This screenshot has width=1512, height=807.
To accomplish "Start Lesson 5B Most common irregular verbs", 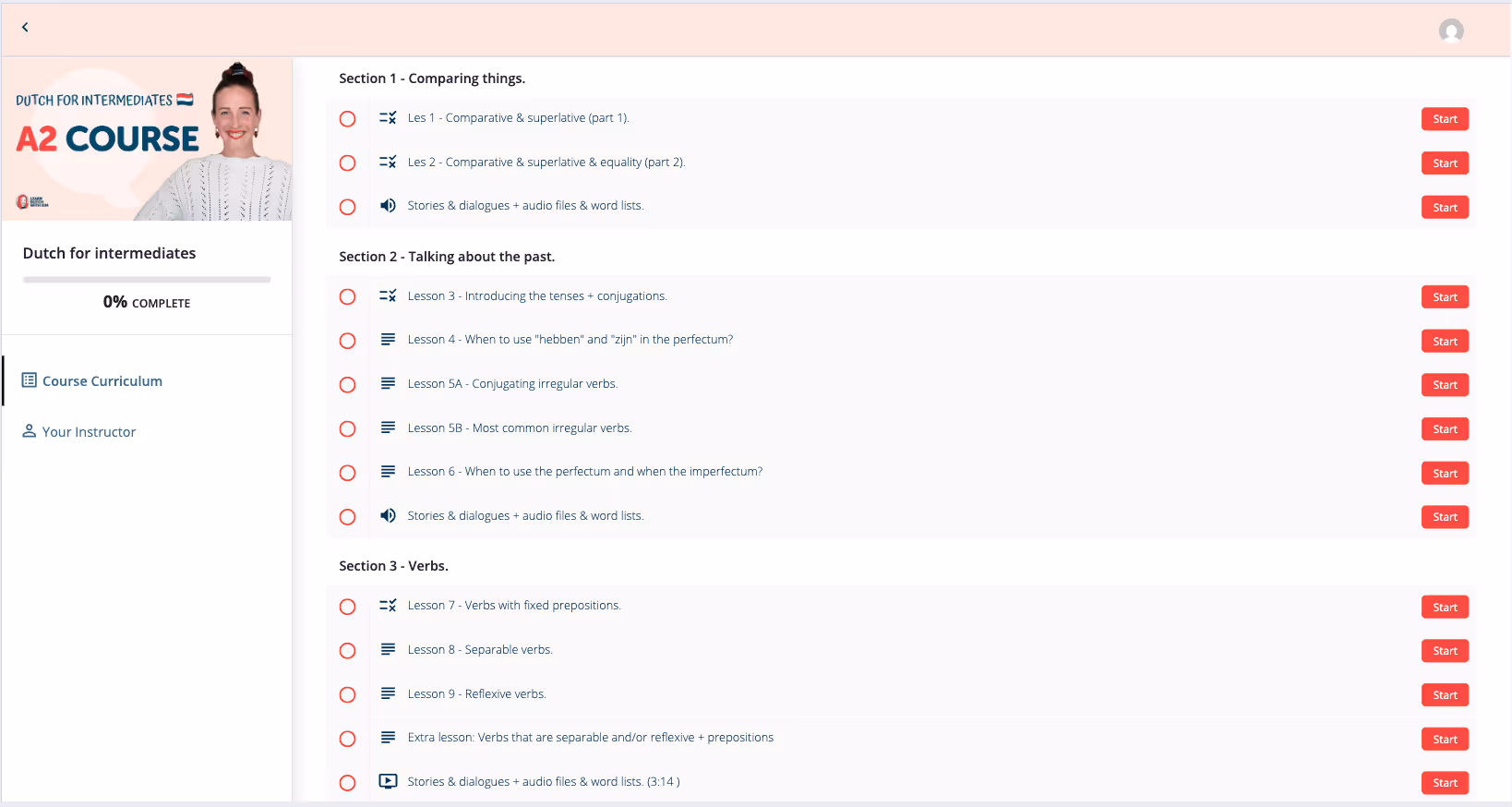I will [x=1445, y=429].
